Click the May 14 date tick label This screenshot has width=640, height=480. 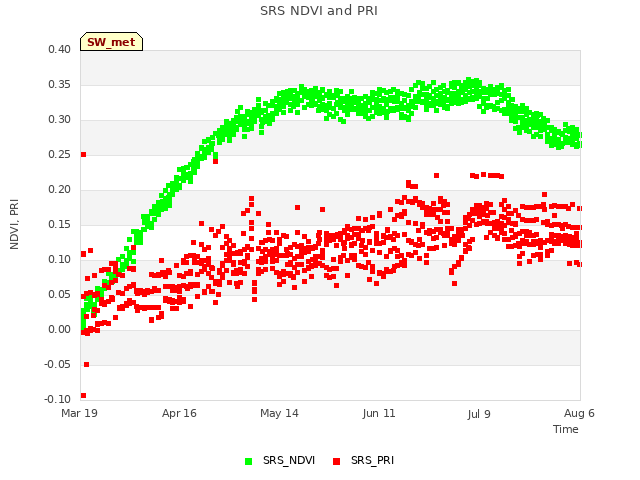click(279, 413)
